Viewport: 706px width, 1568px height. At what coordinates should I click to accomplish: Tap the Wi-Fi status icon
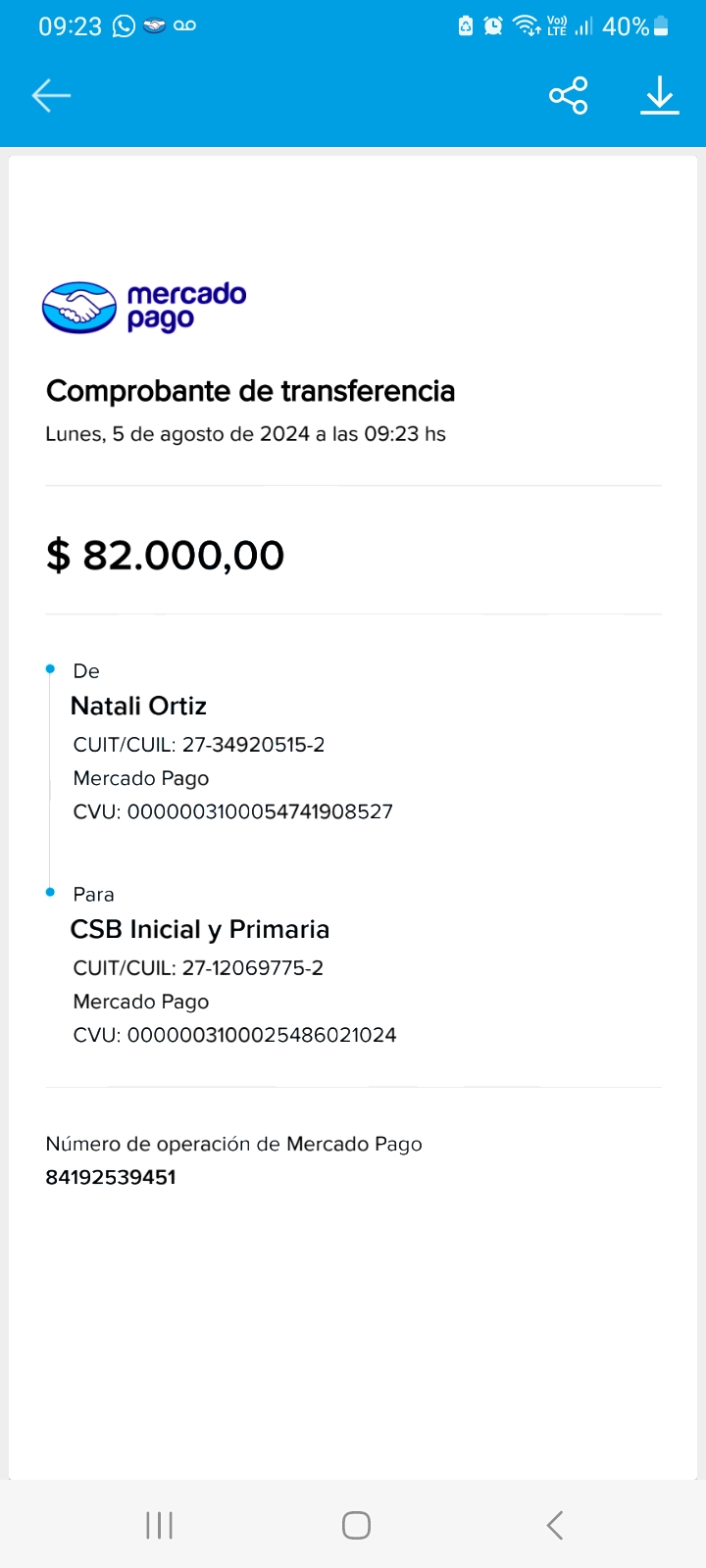pyautogui.click(x=527, y=26)
